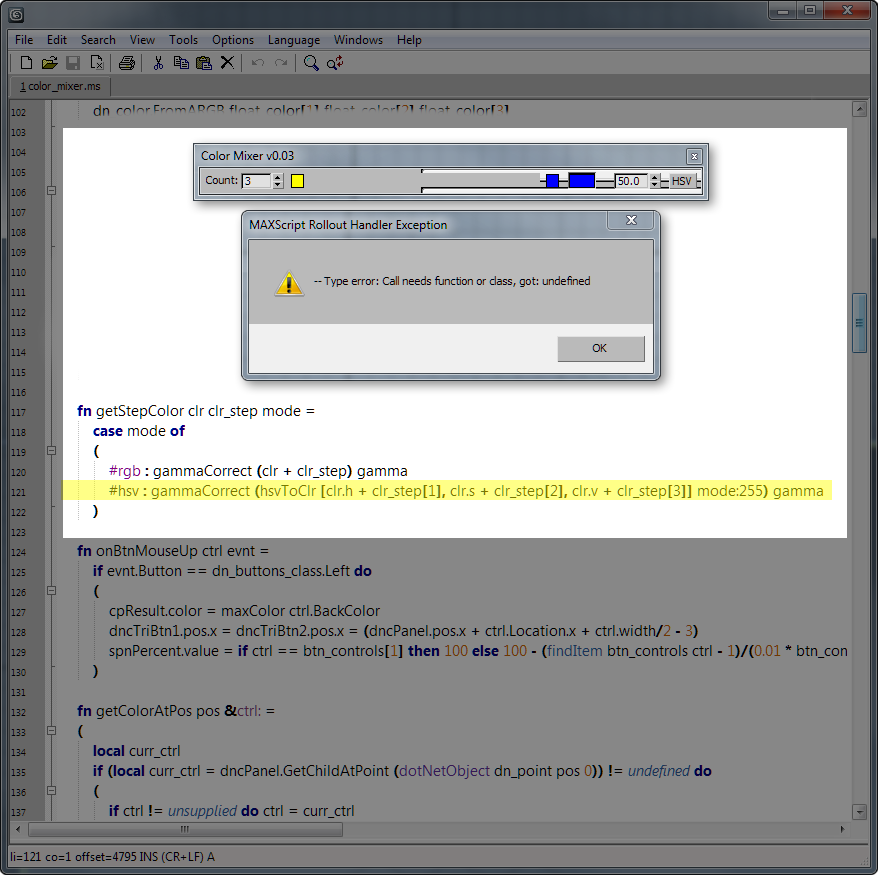This screenshot has width=878, height=875.
Task: Click the Copy toolbar icon
Action: [181, 63]
